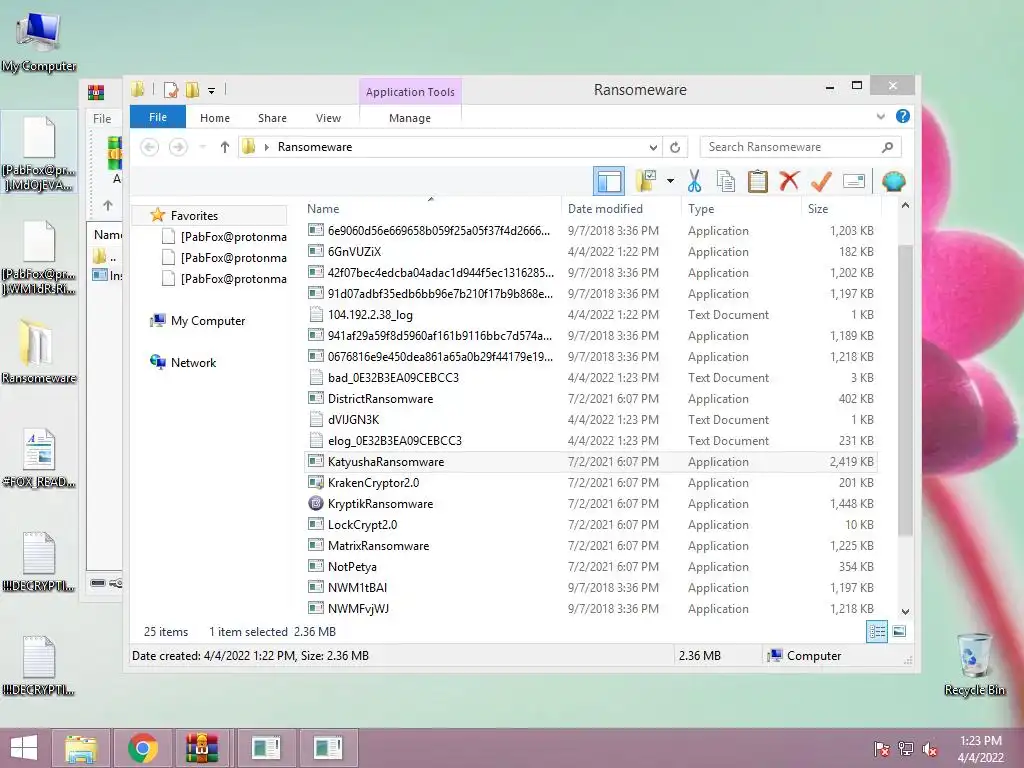Open Customize Quick Access Toolbar dropdown
This screenshot has height=768, width=1024.
point(212,90)
